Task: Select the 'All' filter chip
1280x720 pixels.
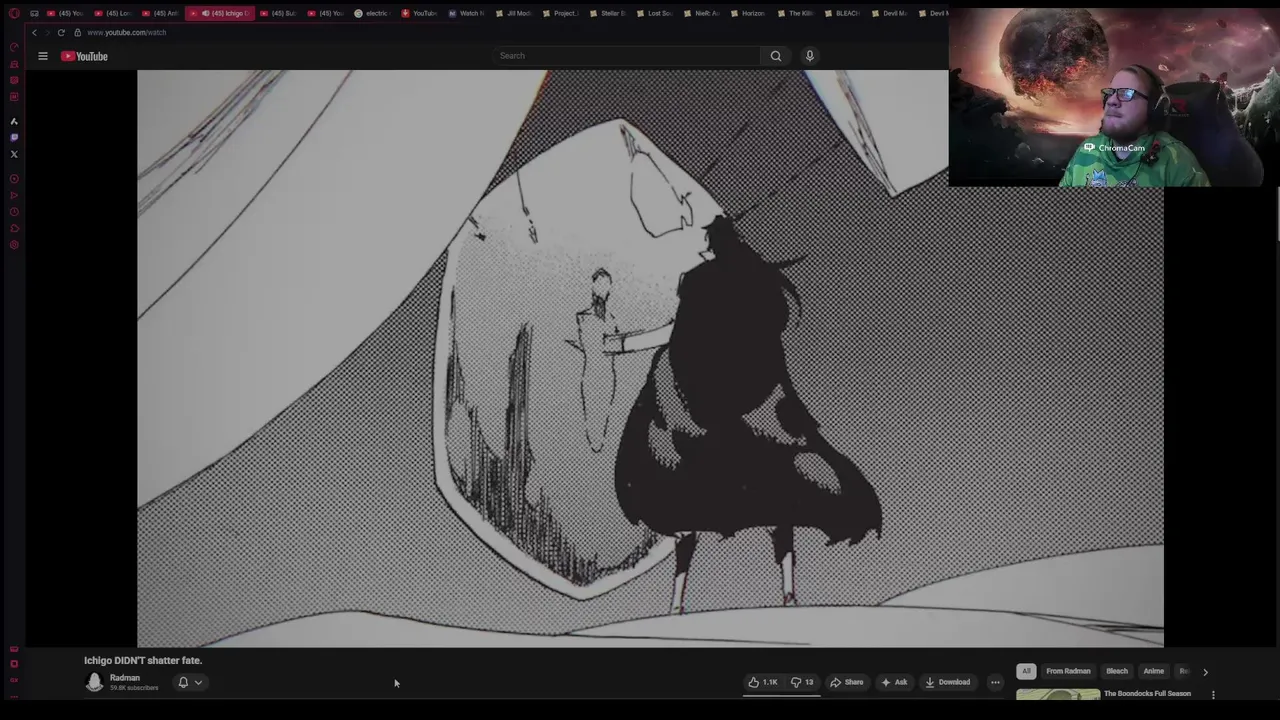Action: [1026, 671]
